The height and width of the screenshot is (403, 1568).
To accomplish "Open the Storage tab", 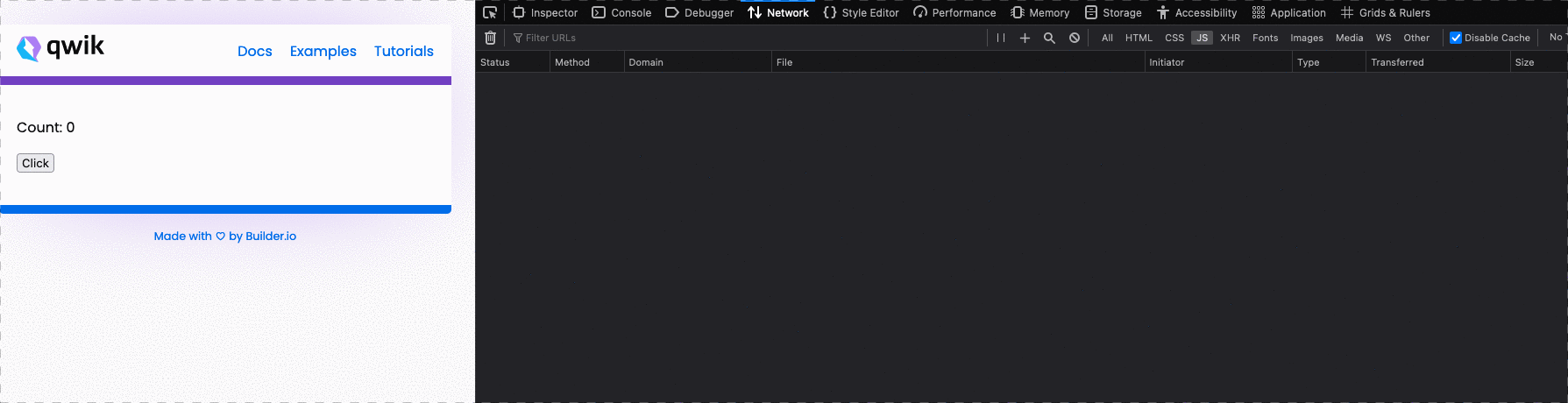I will click(x=1113, y=12).
